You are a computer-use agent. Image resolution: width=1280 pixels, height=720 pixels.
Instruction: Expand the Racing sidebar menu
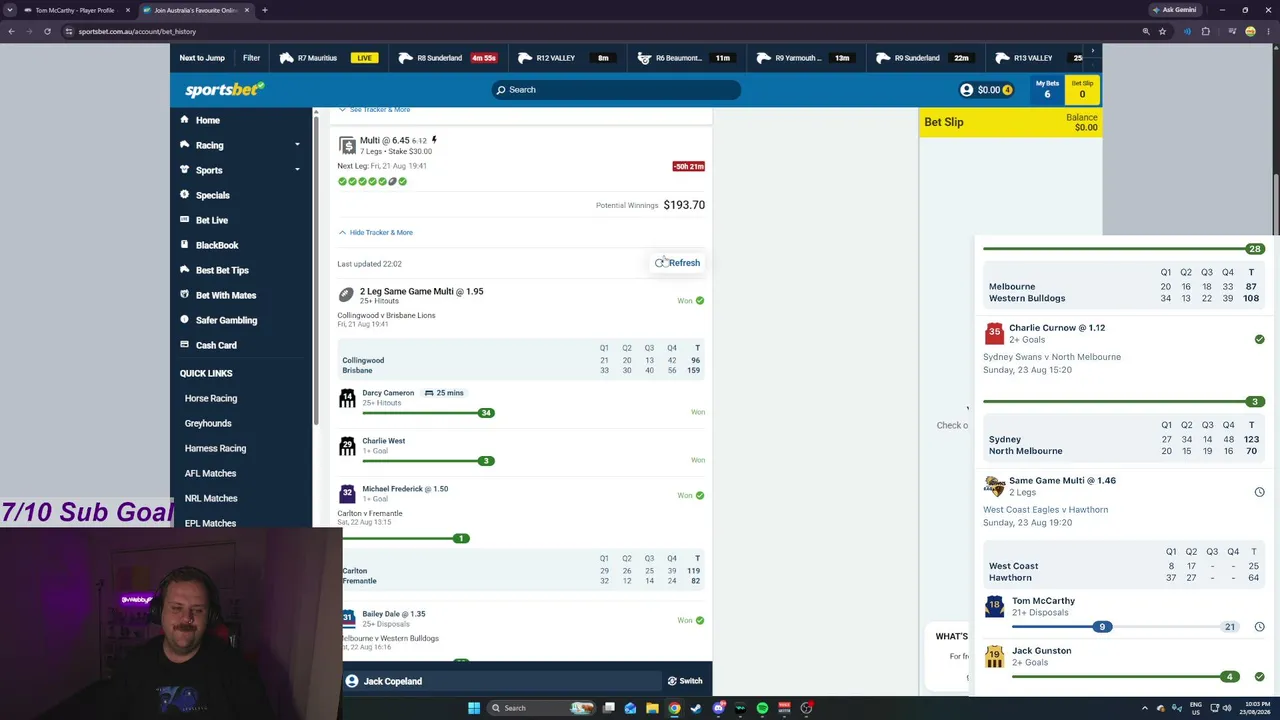coord(297,145)
